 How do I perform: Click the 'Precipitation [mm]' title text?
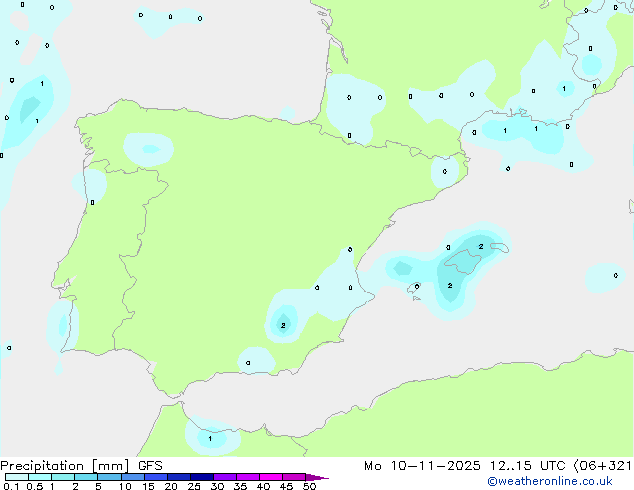point(65,466)
